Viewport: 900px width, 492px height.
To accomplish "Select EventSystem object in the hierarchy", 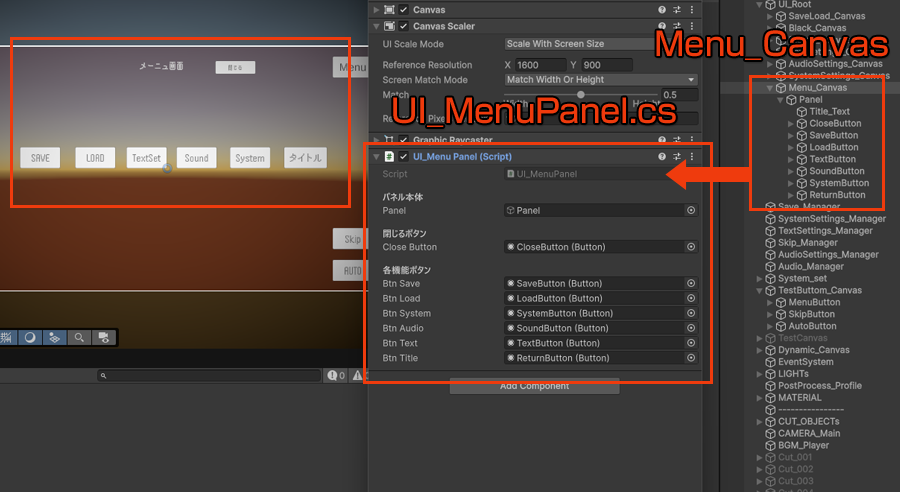I will click(806, 362).
